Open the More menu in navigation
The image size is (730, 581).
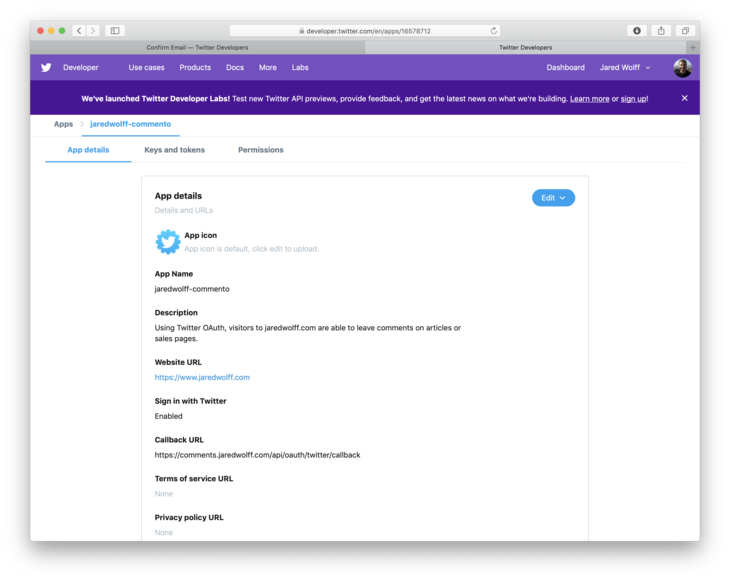(x=268, y=68)
